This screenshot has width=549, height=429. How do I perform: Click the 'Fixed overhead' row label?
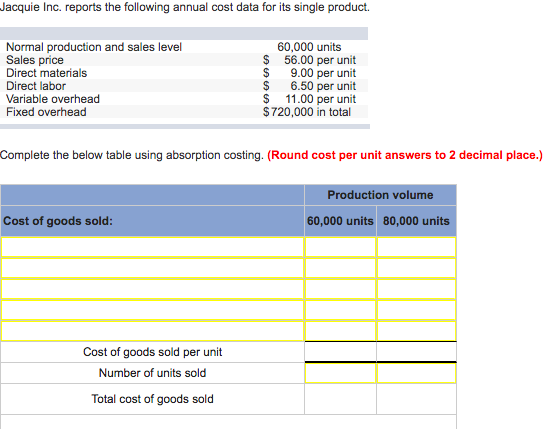click(x=46, y=112)
